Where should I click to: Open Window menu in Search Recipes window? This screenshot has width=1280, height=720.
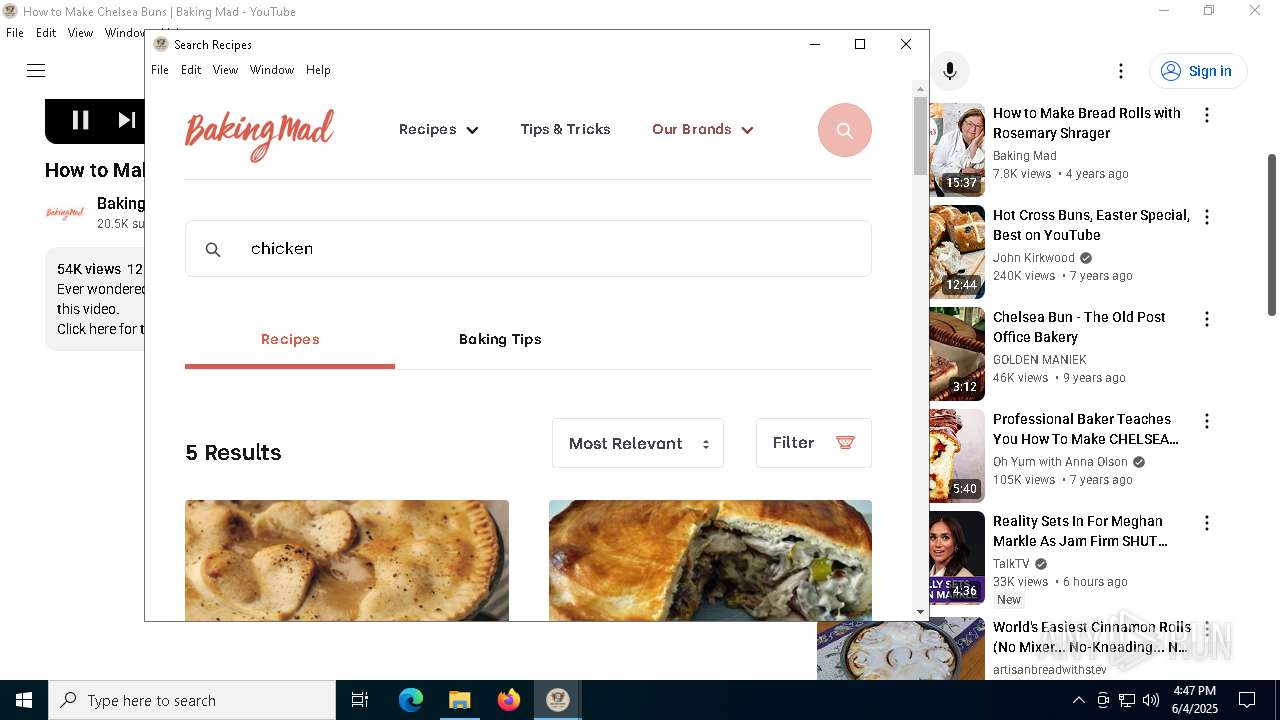(x=272, y=70)
